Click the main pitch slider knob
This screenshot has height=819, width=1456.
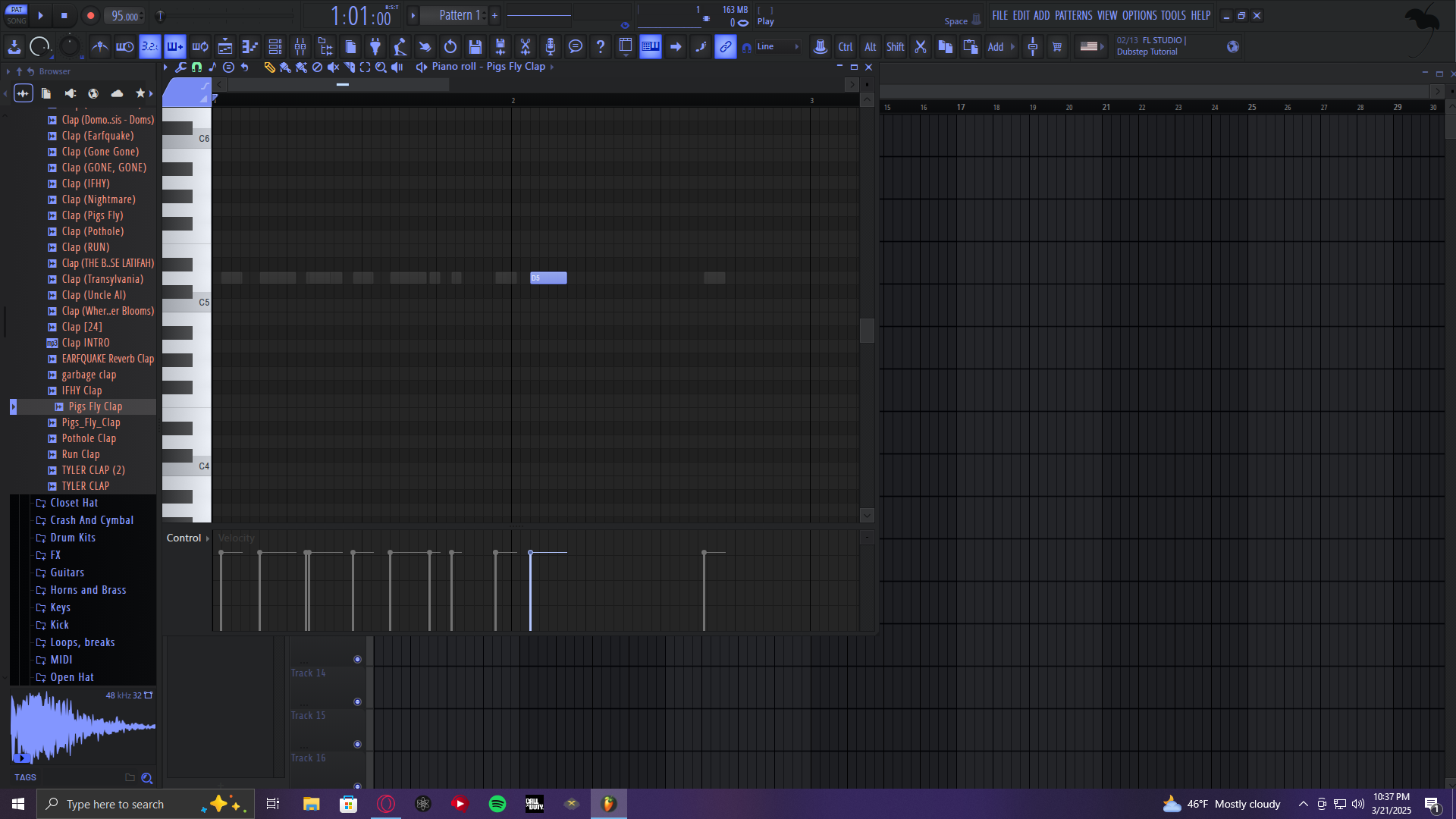point(69,47)
